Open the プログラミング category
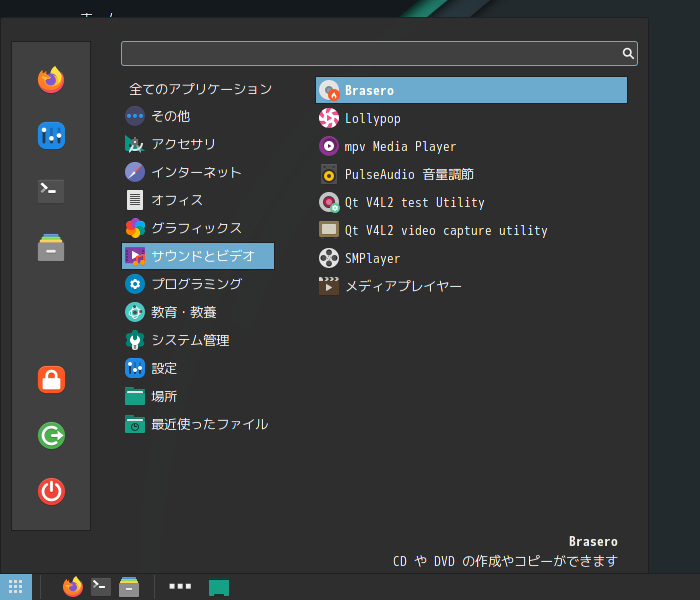This screenshot has width=700, height=600. click(x=198, y=284)
